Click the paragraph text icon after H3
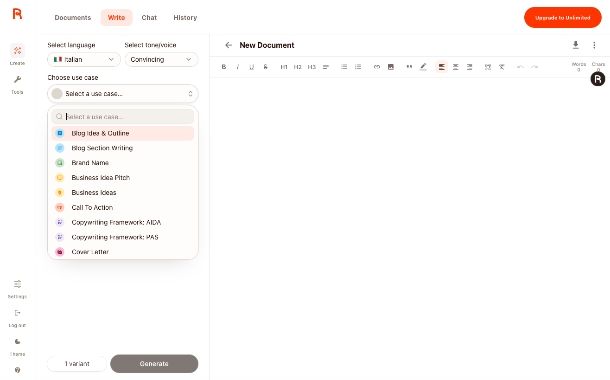The width and height of the screenshot is (610, 380). coord(326,67)
